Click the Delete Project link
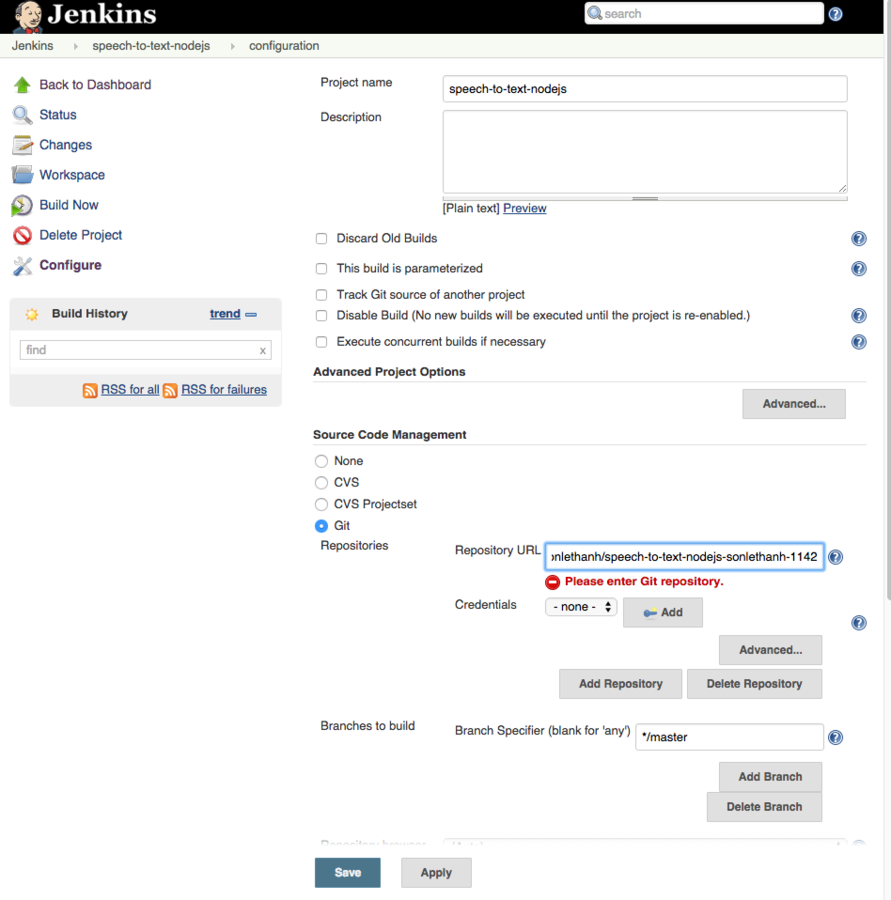Image resolution: width=891 pixels, height=900 pixels. (80, 235)
